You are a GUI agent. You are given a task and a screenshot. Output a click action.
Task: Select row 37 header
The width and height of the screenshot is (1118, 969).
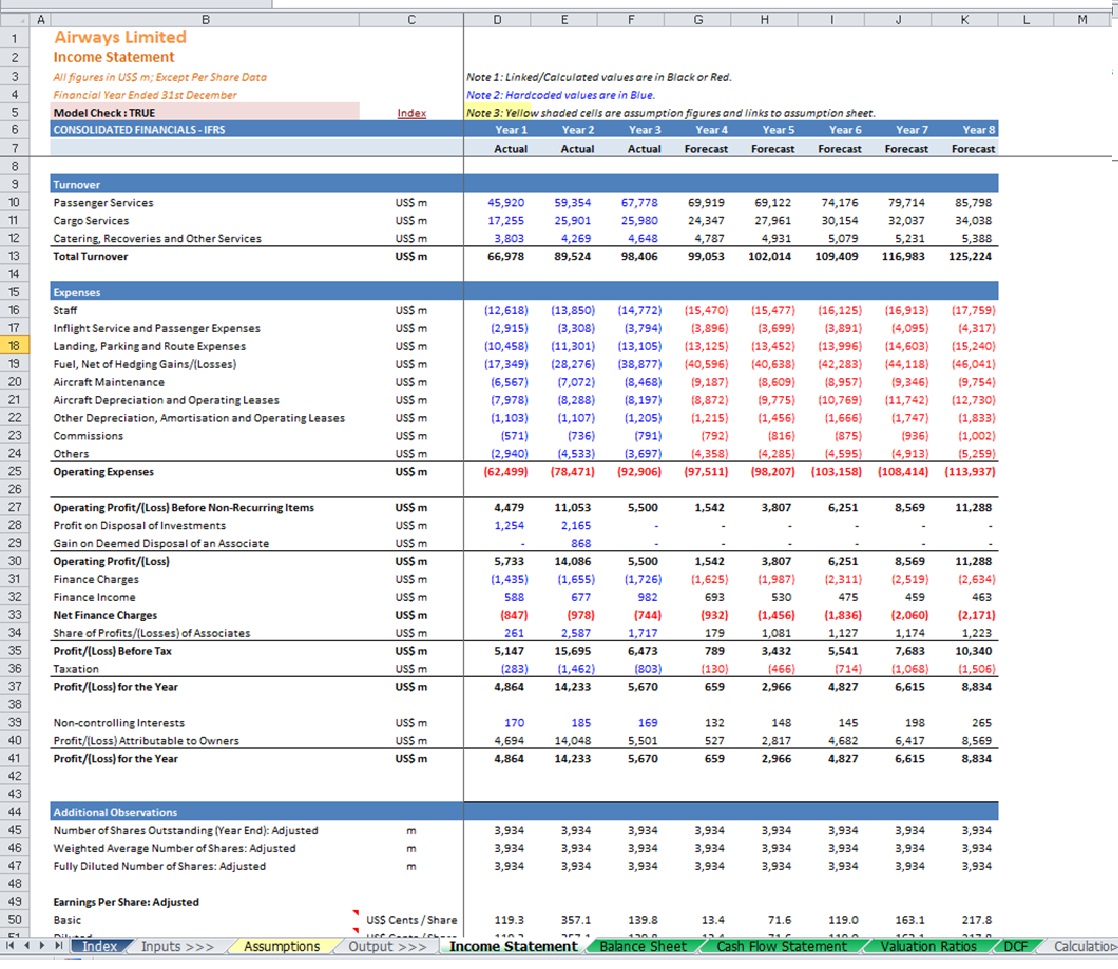(x=14, y=687)
